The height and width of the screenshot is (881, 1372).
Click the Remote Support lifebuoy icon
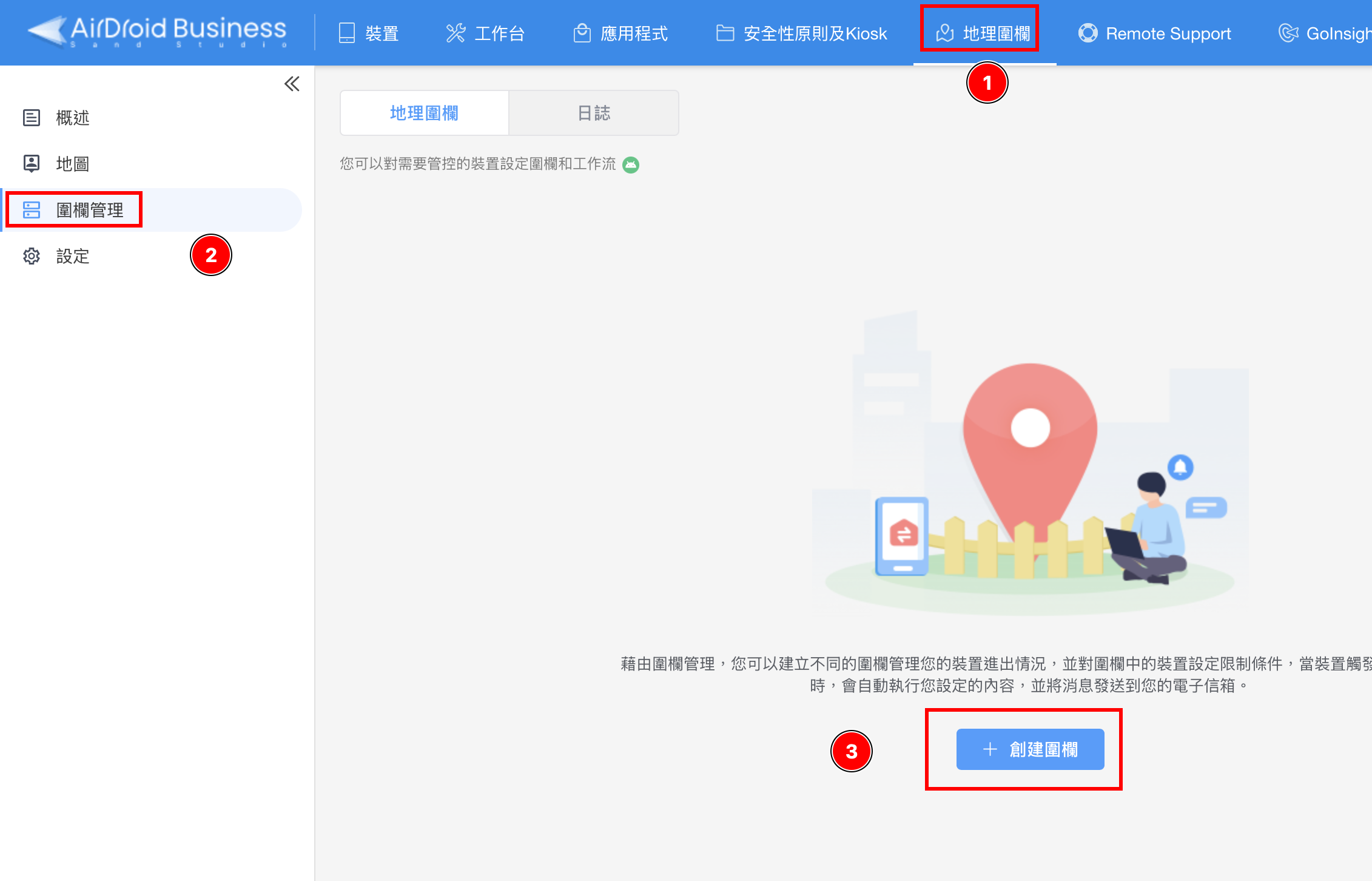click(x=1088, y=33)
